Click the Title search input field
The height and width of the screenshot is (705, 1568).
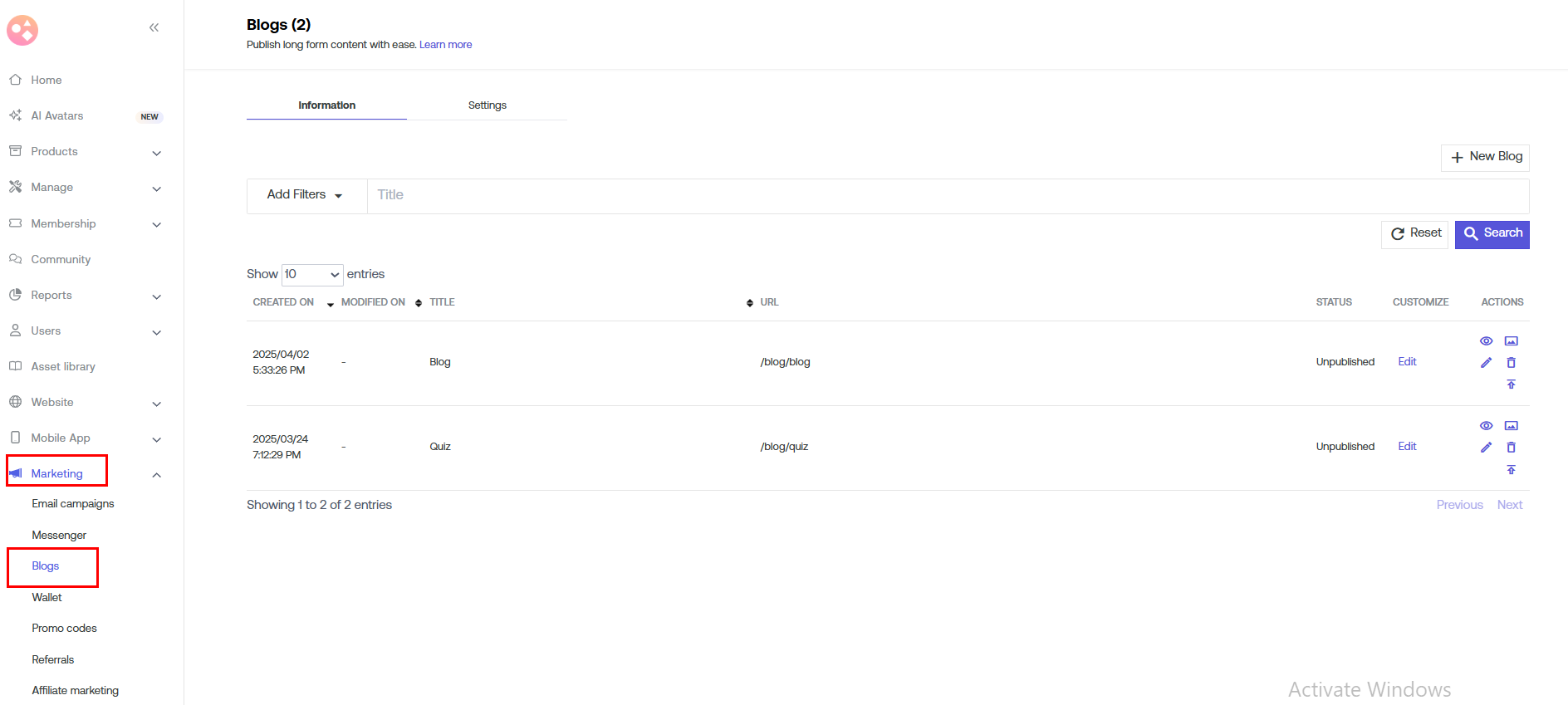click(947, 195)
